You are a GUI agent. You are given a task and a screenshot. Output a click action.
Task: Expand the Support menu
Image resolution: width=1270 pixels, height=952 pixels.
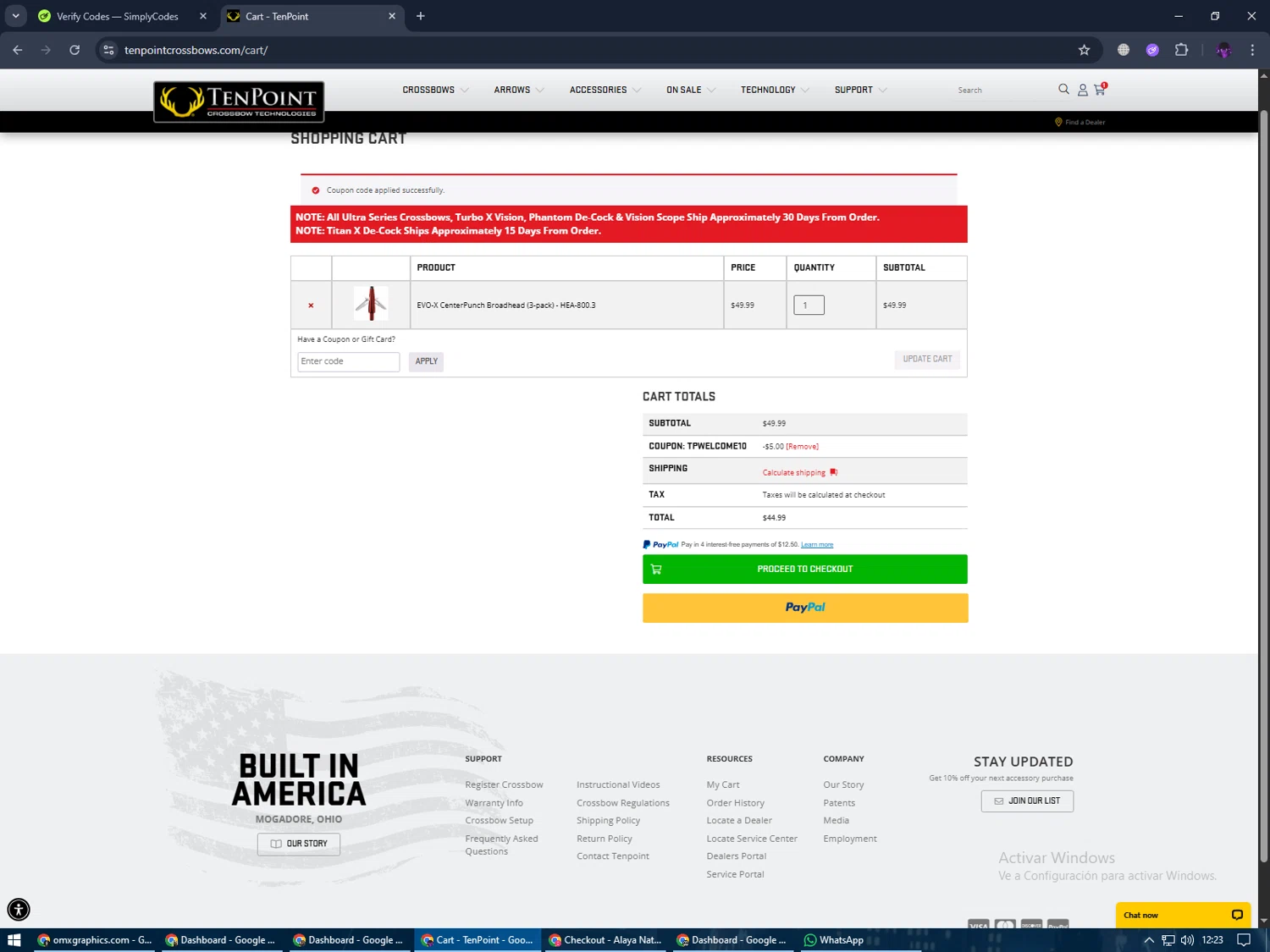tap(861, 90)
